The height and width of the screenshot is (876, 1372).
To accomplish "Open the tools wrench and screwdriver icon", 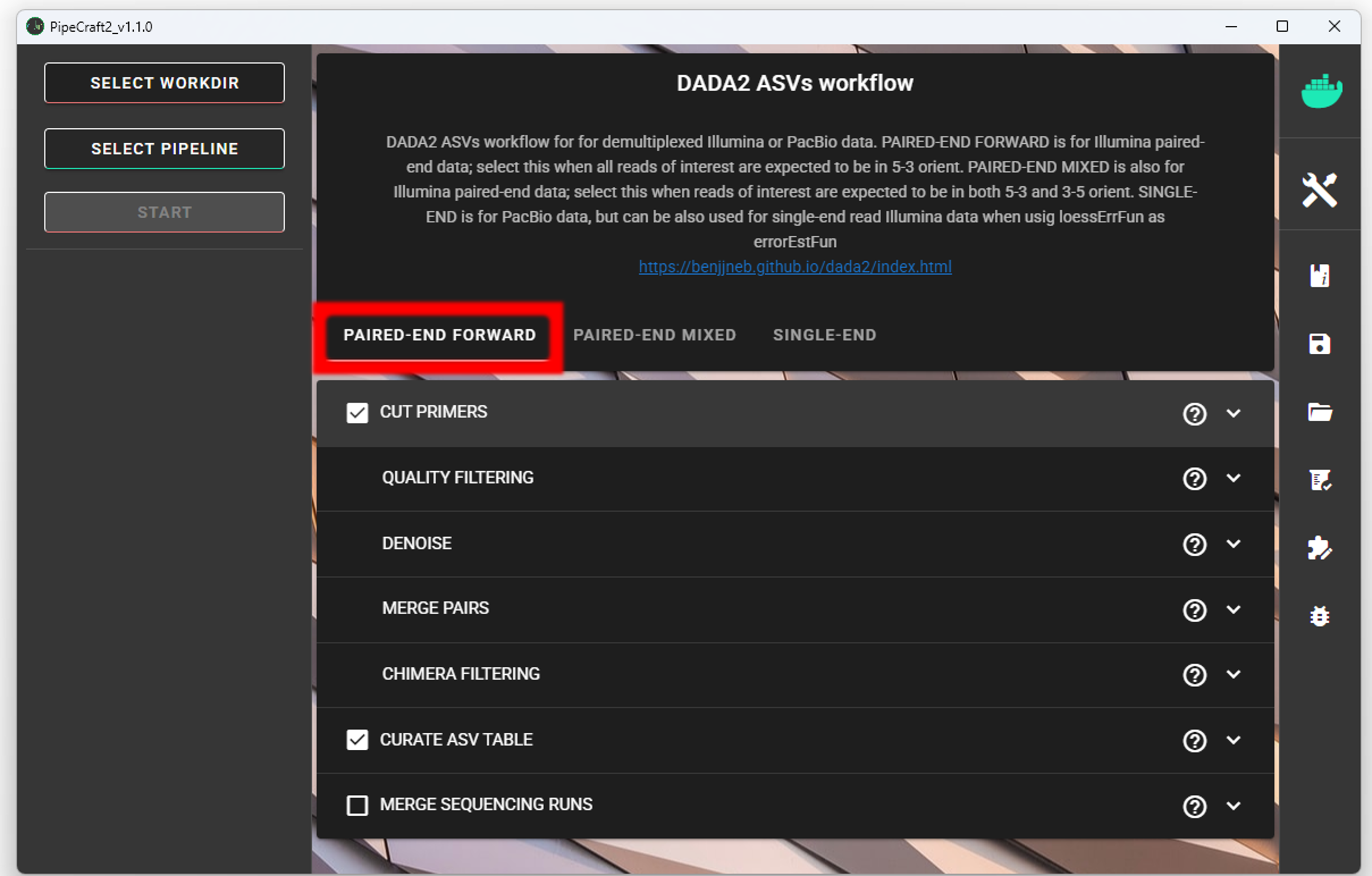I will (x=1320, y=190).
